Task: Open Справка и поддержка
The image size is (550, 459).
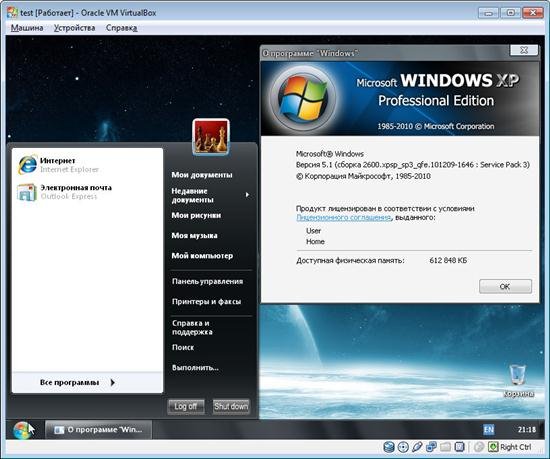Action: (192, 327)
